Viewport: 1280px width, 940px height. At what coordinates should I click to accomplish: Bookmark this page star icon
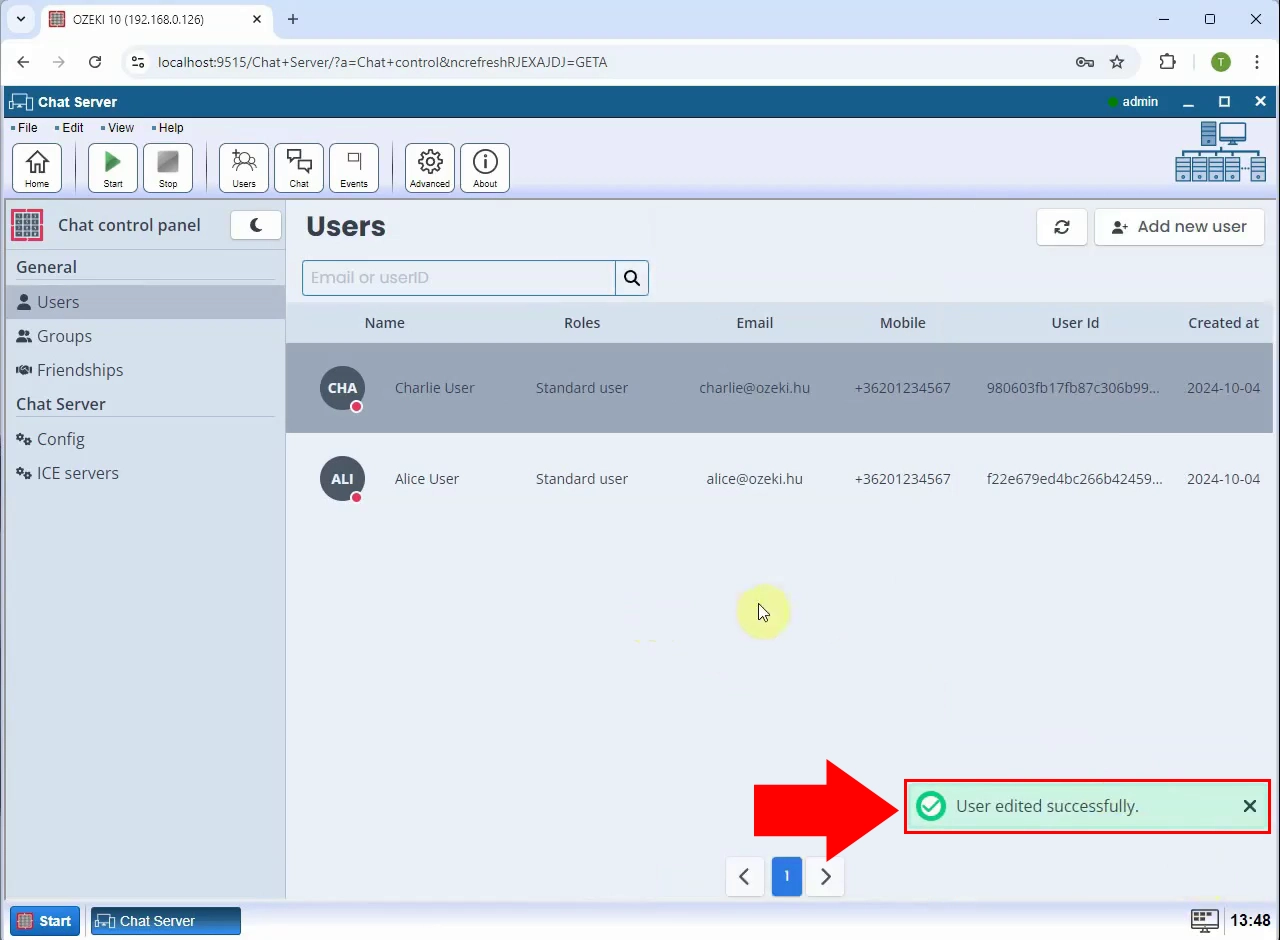click(x=1117, y=62)
